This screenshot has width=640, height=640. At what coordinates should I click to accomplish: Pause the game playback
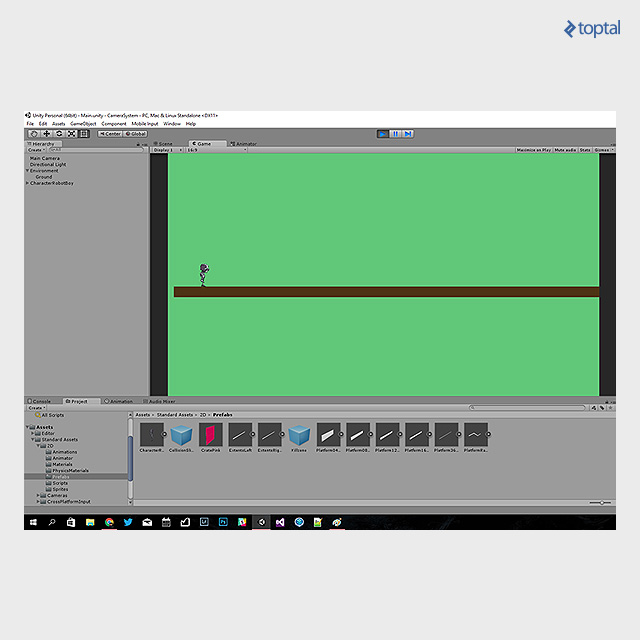coord(395,133)
